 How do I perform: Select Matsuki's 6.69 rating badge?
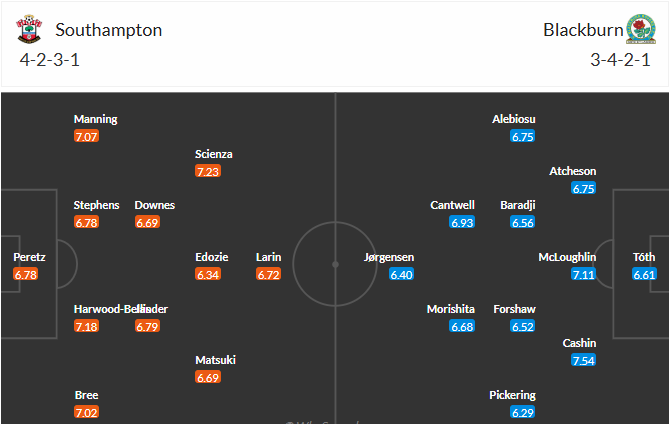click(x=207, y=377)
